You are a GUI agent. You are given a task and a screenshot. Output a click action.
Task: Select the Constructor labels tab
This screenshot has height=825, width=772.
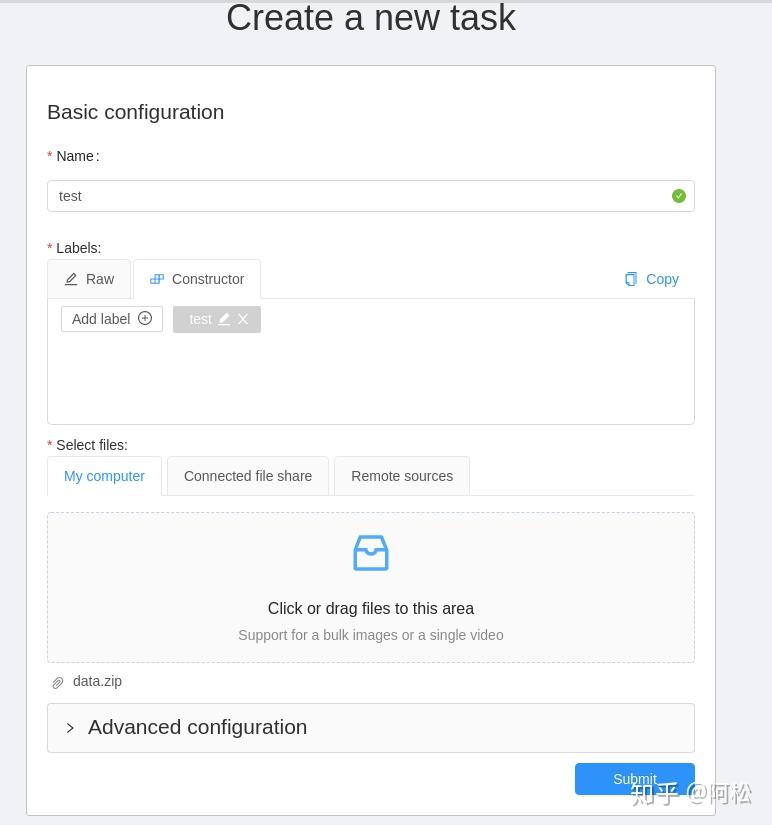pos(197,279)
